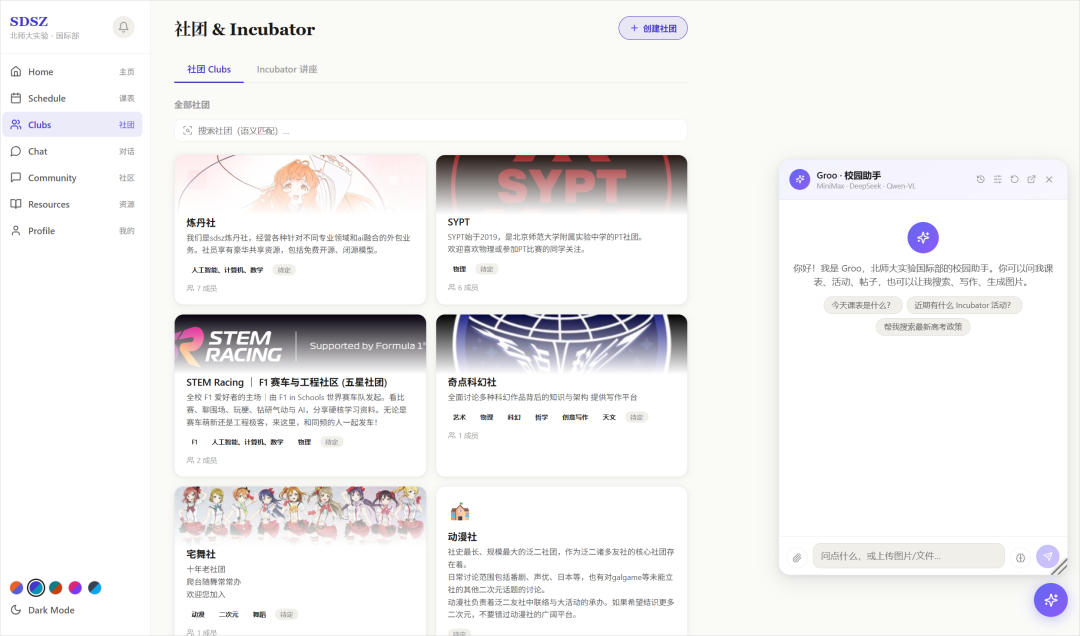Open notifications with the bell icon
This screenshot has height=636, width=1080.
tap(123, 27)
